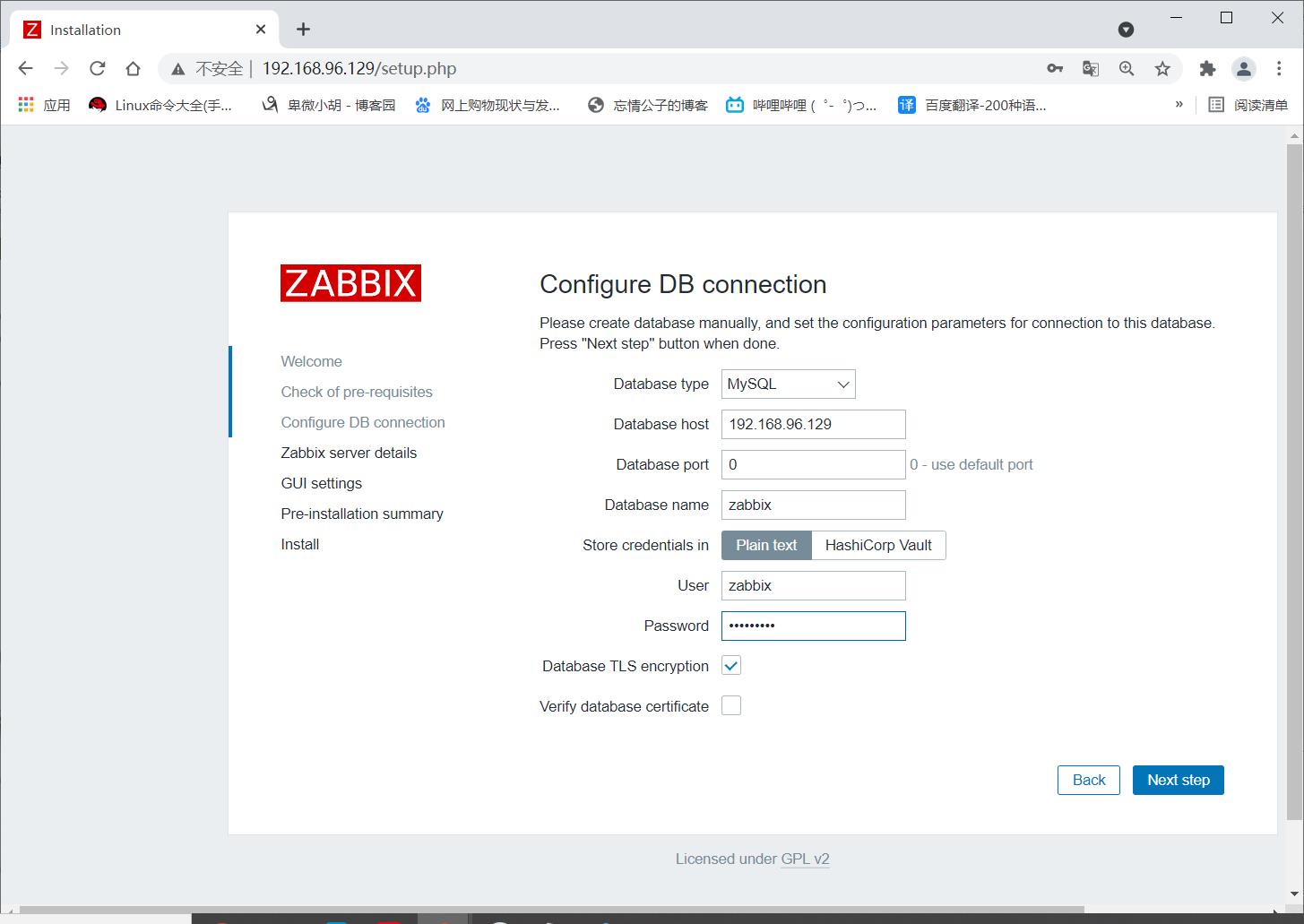This screenshot has height=924, width=1304.
Task: Open the zoom magnifier icon
Action: pos(1127,68)
